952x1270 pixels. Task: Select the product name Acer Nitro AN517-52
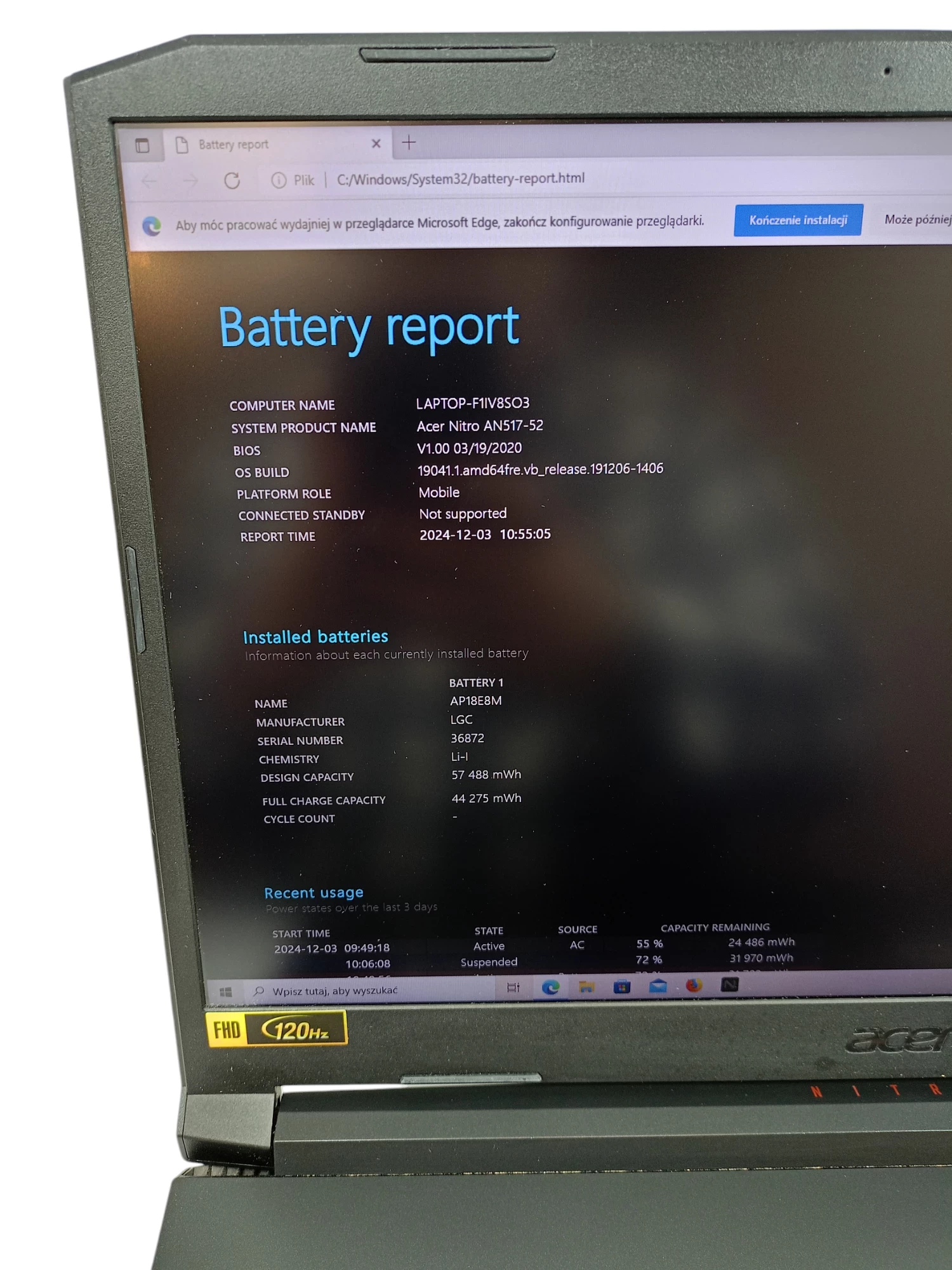click(x=480, y=426)
